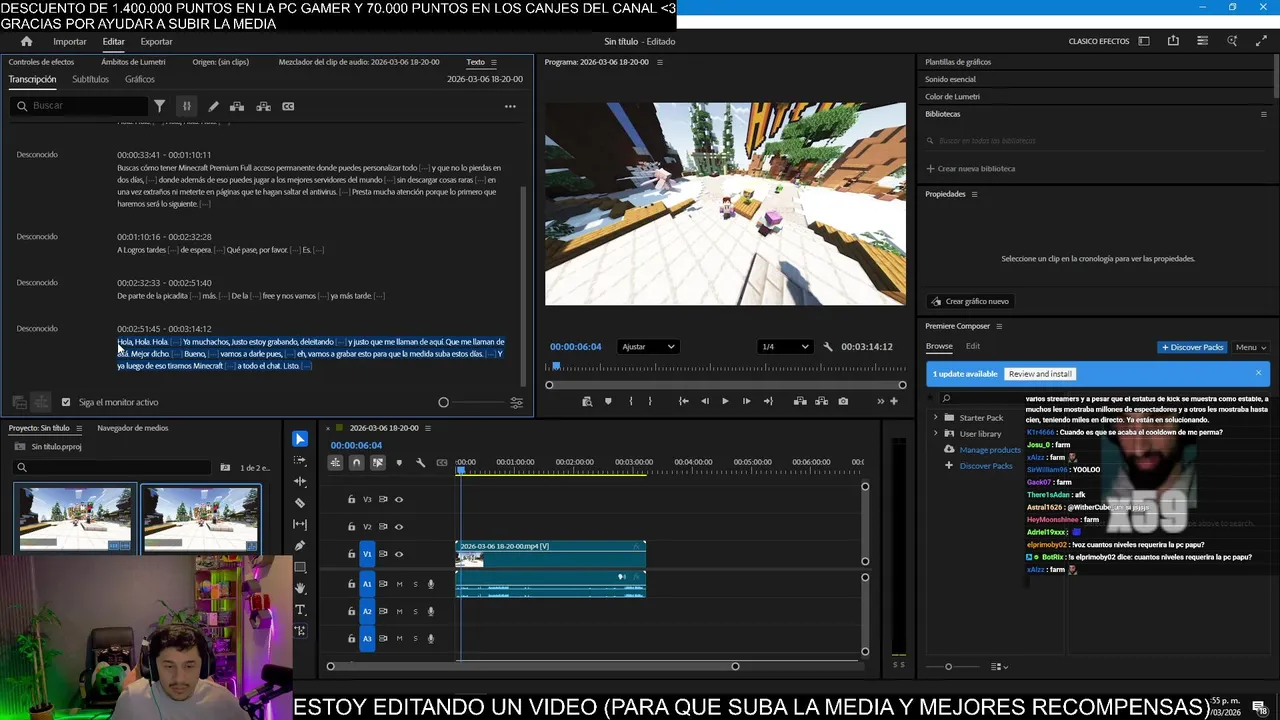Click Discover Packs button
1280x720 pixels.
(x=1192, y=347)
